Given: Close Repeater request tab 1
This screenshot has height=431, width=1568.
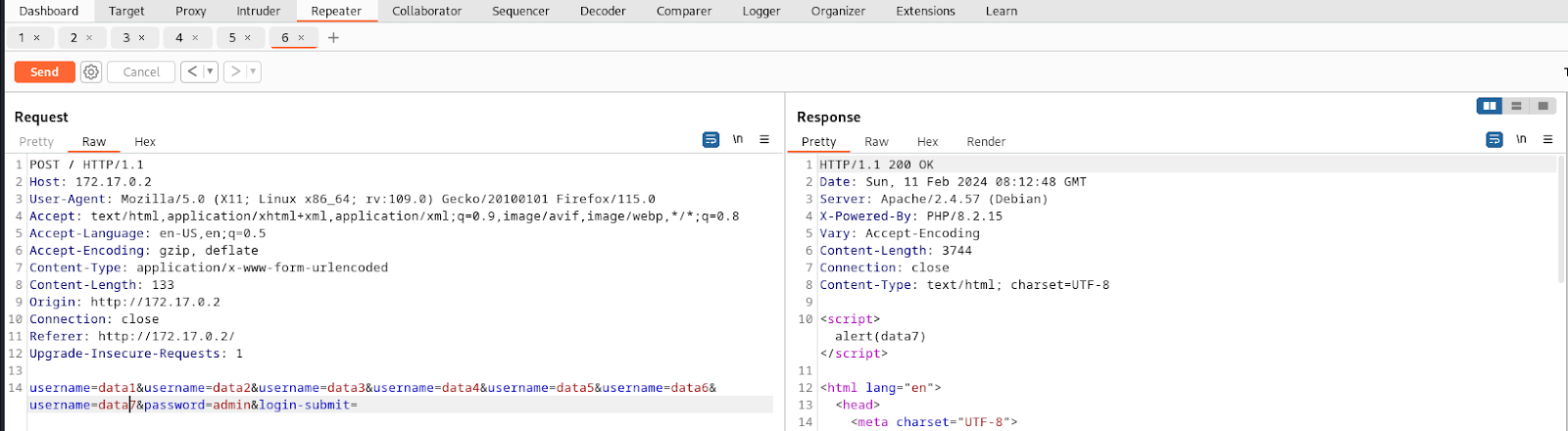Looking at the screenshot, I should (x=37, y=37).
